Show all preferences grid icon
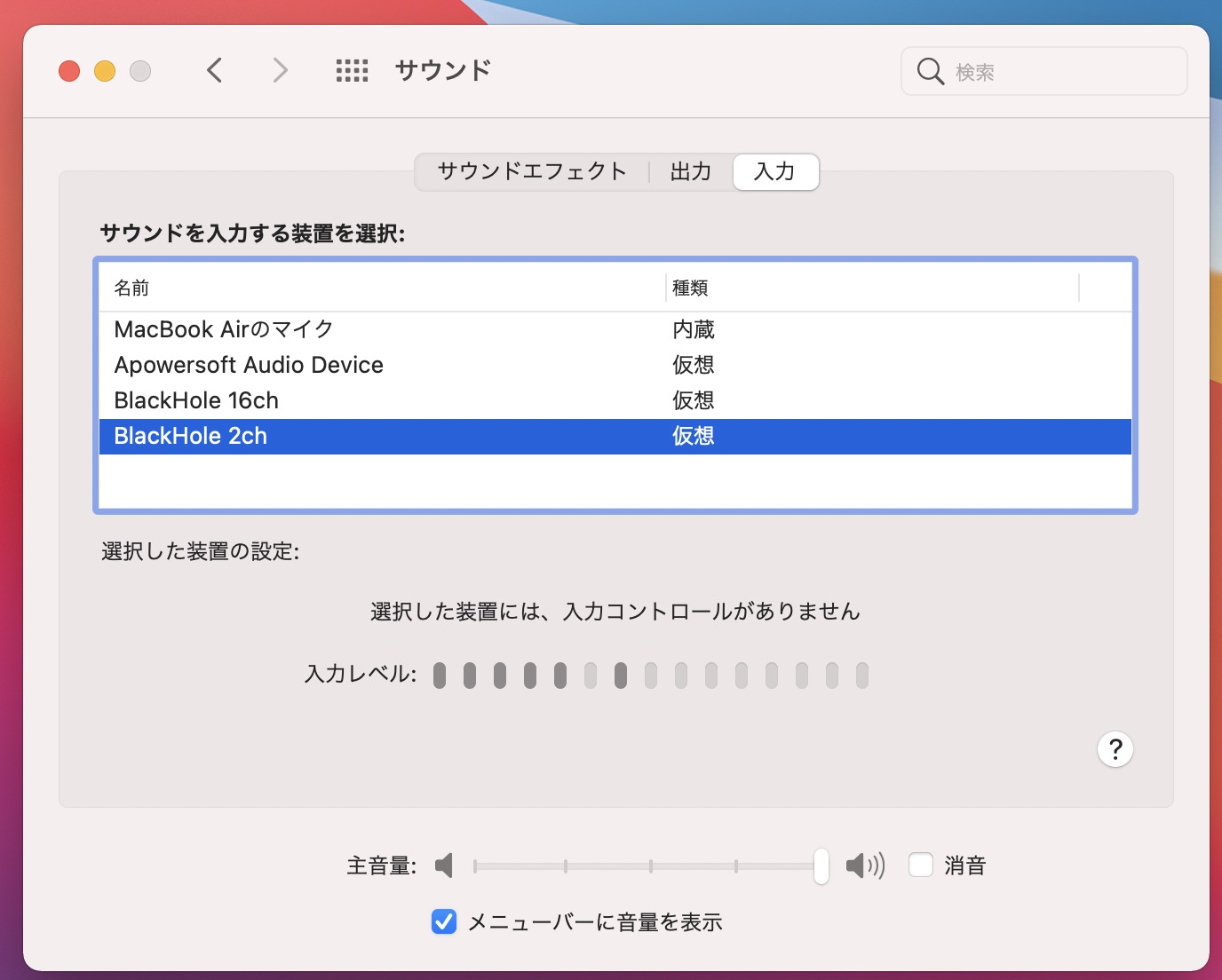 [x=352, y=70]
